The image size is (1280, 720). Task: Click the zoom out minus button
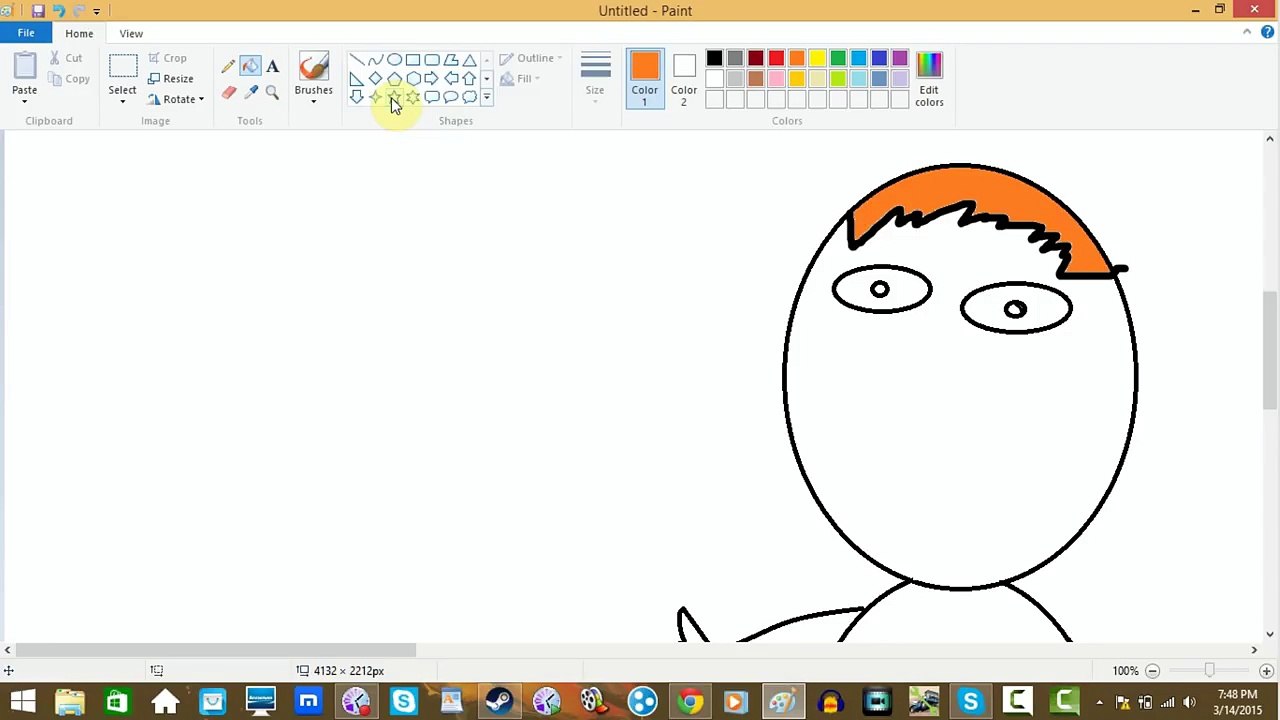1152,671
